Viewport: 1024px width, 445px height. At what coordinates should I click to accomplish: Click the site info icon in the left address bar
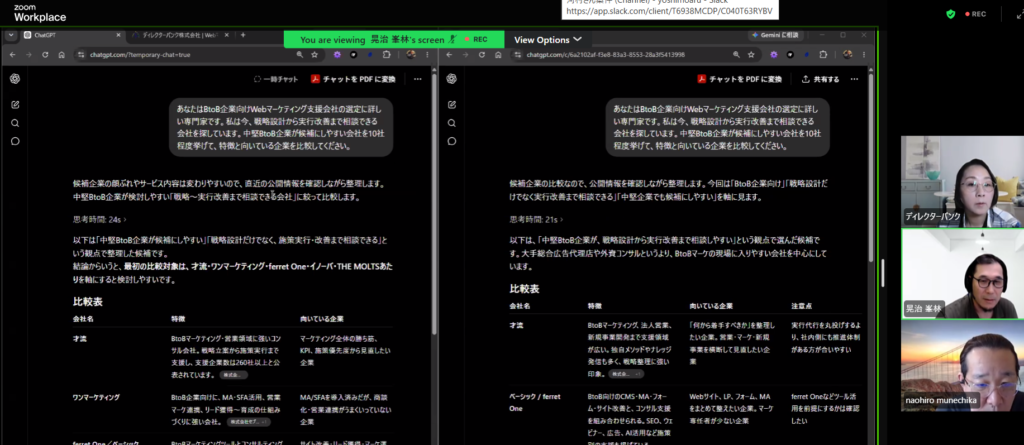[81, 55]
